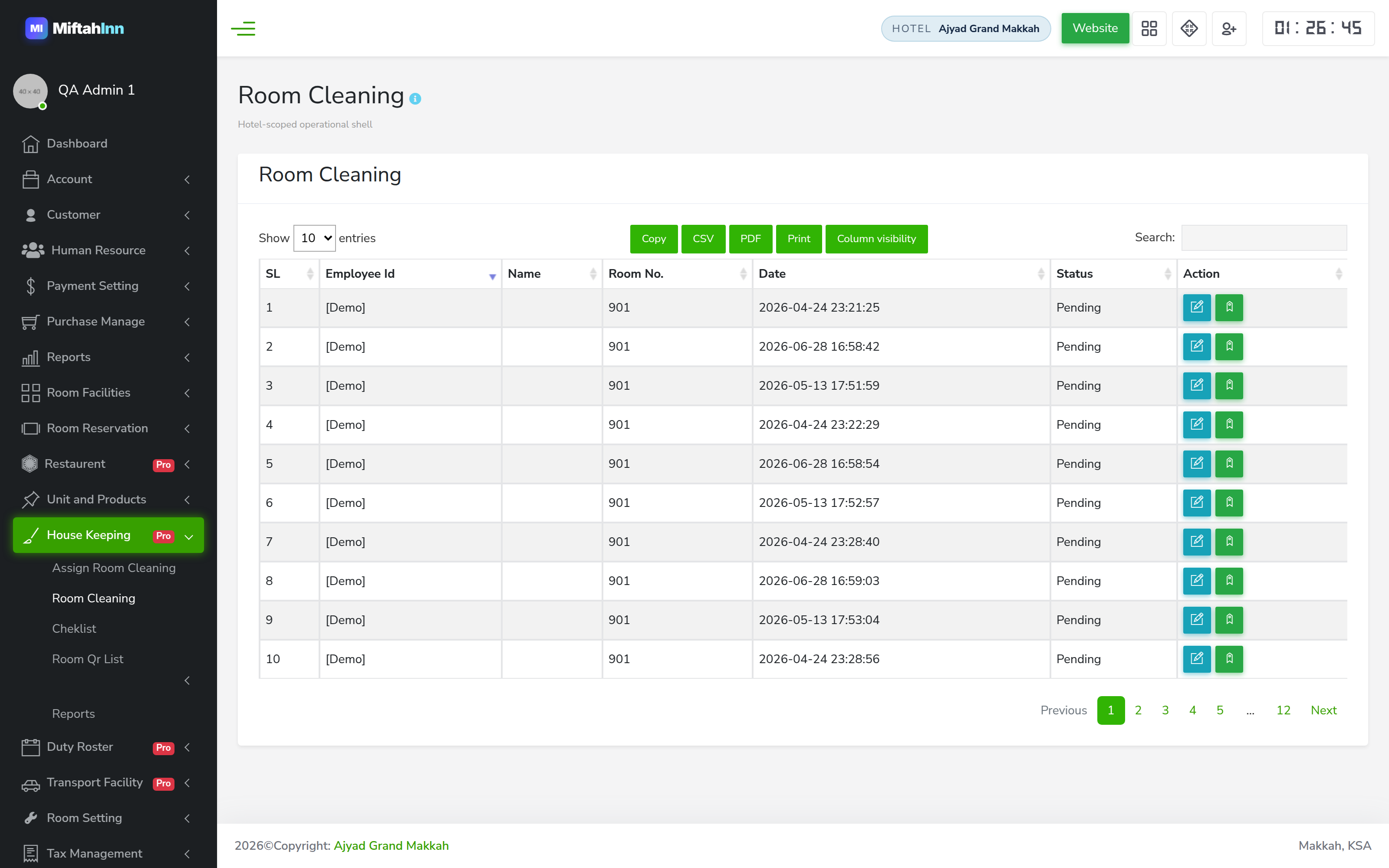Edit the cleaning record in row 2
This screenshot has height=868, width=1389.
click(1197, 346)
